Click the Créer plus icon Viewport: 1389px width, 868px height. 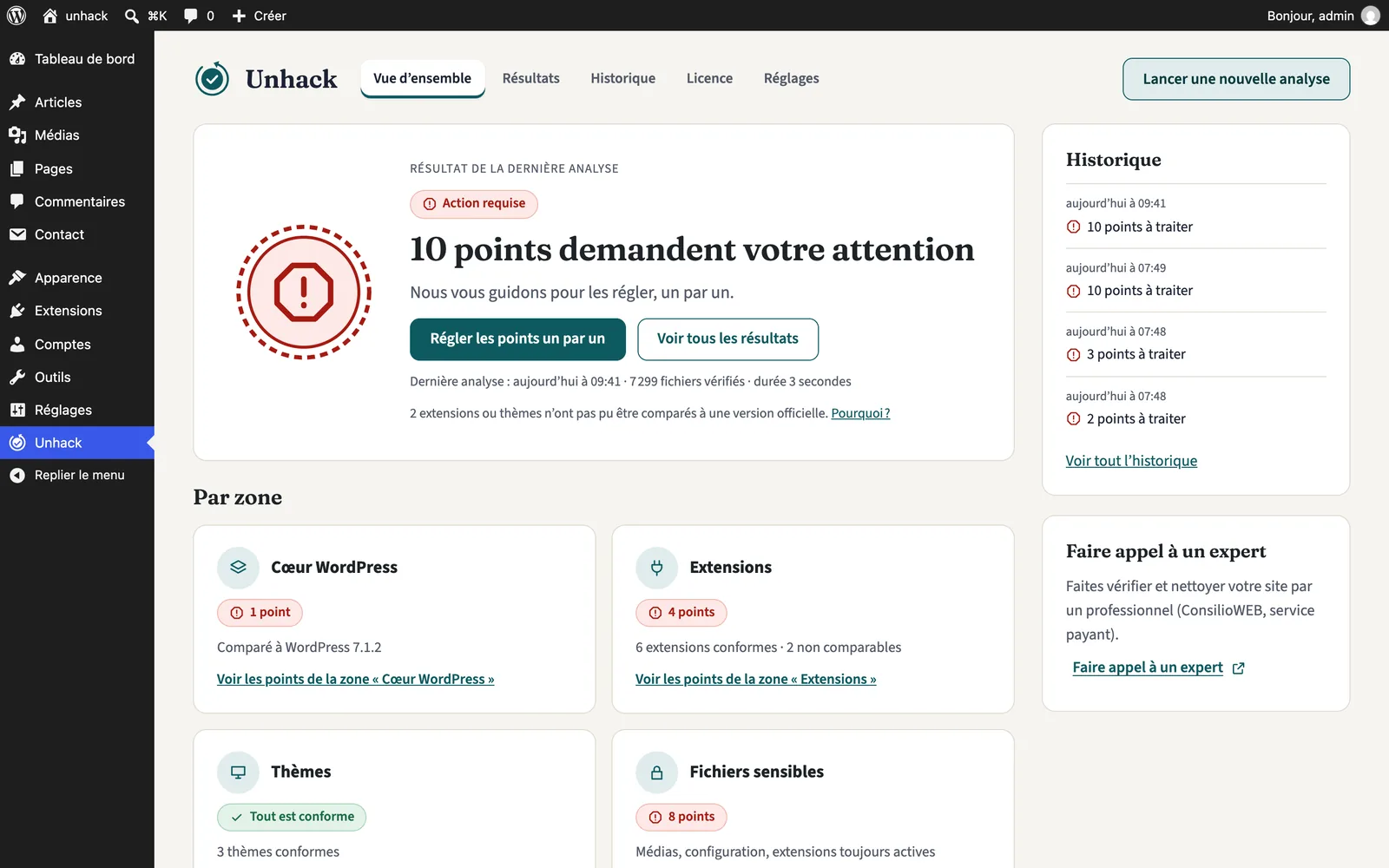(x=239, y=16)
